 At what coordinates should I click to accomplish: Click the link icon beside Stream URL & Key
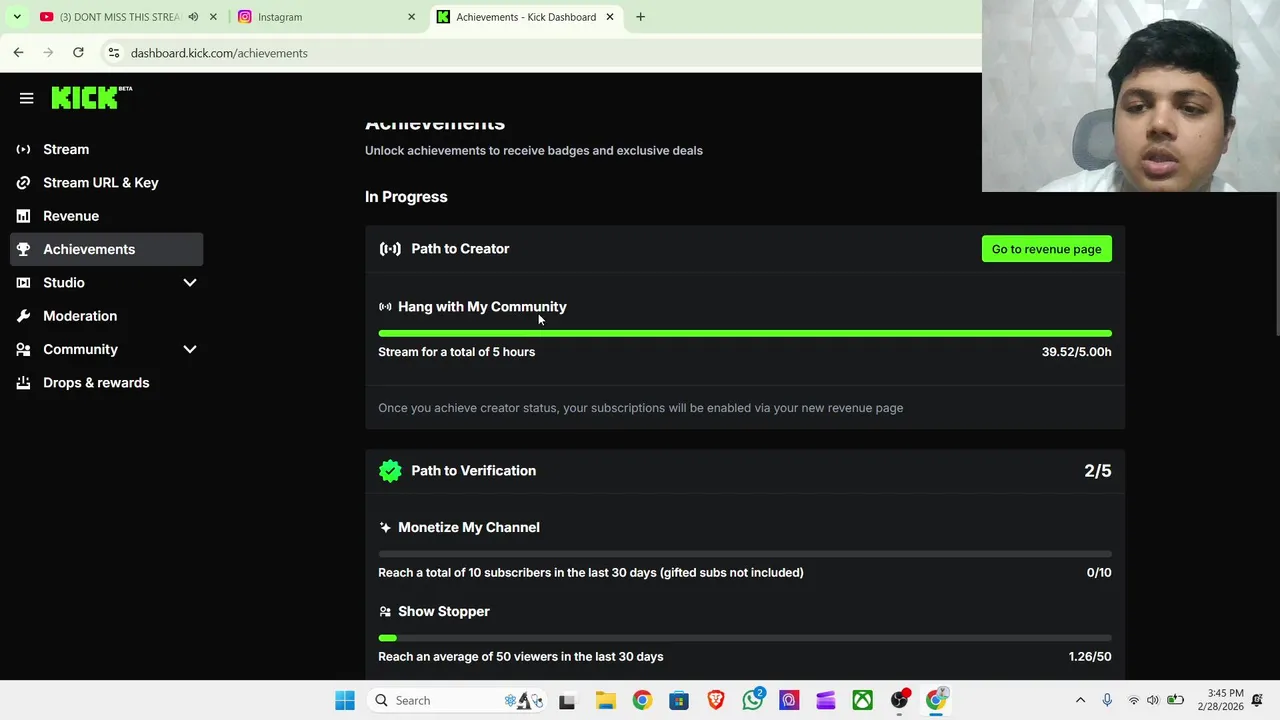pos(23,182)
